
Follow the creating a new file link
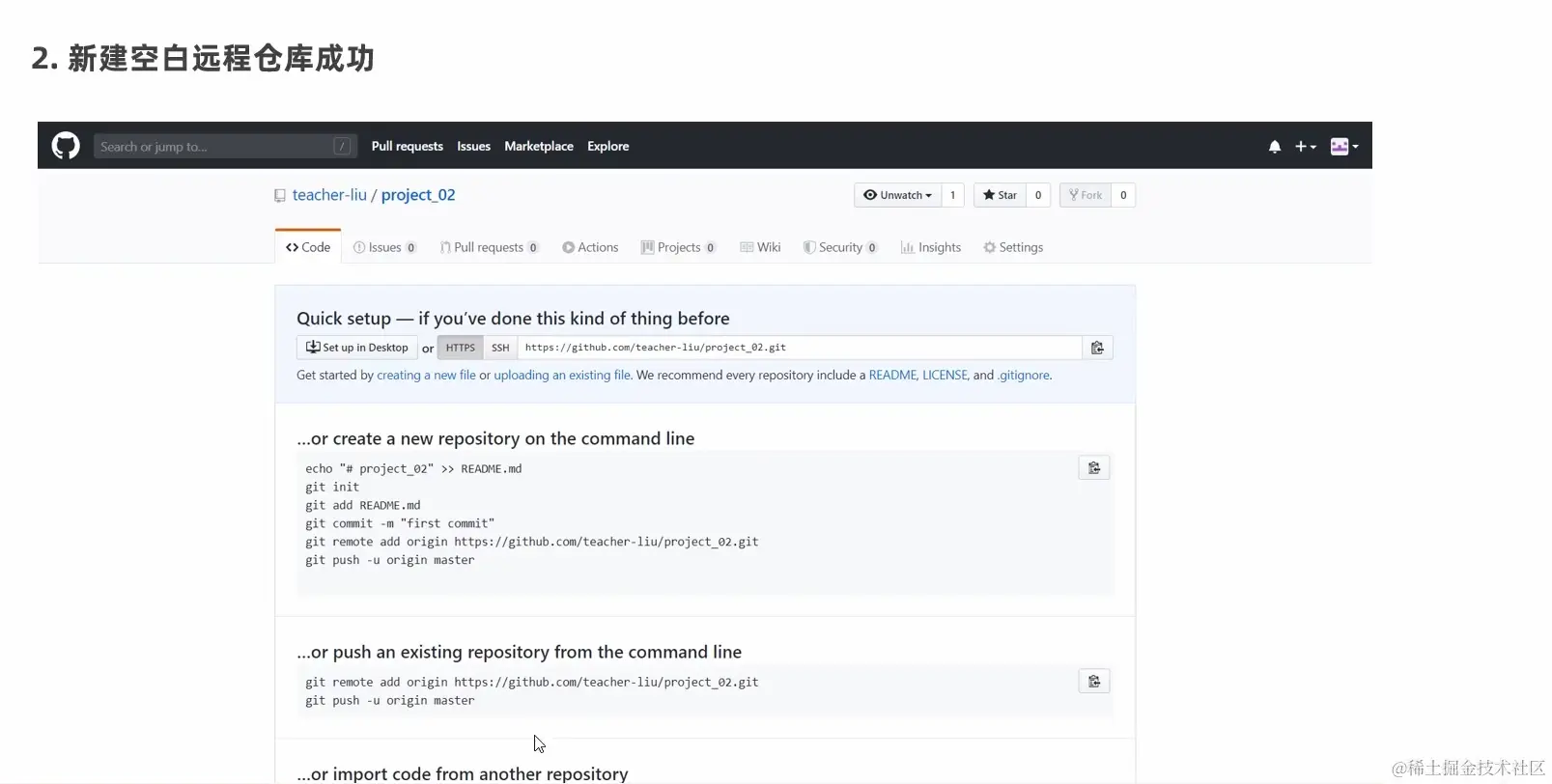pyautogui.click(x=426, y=375)
